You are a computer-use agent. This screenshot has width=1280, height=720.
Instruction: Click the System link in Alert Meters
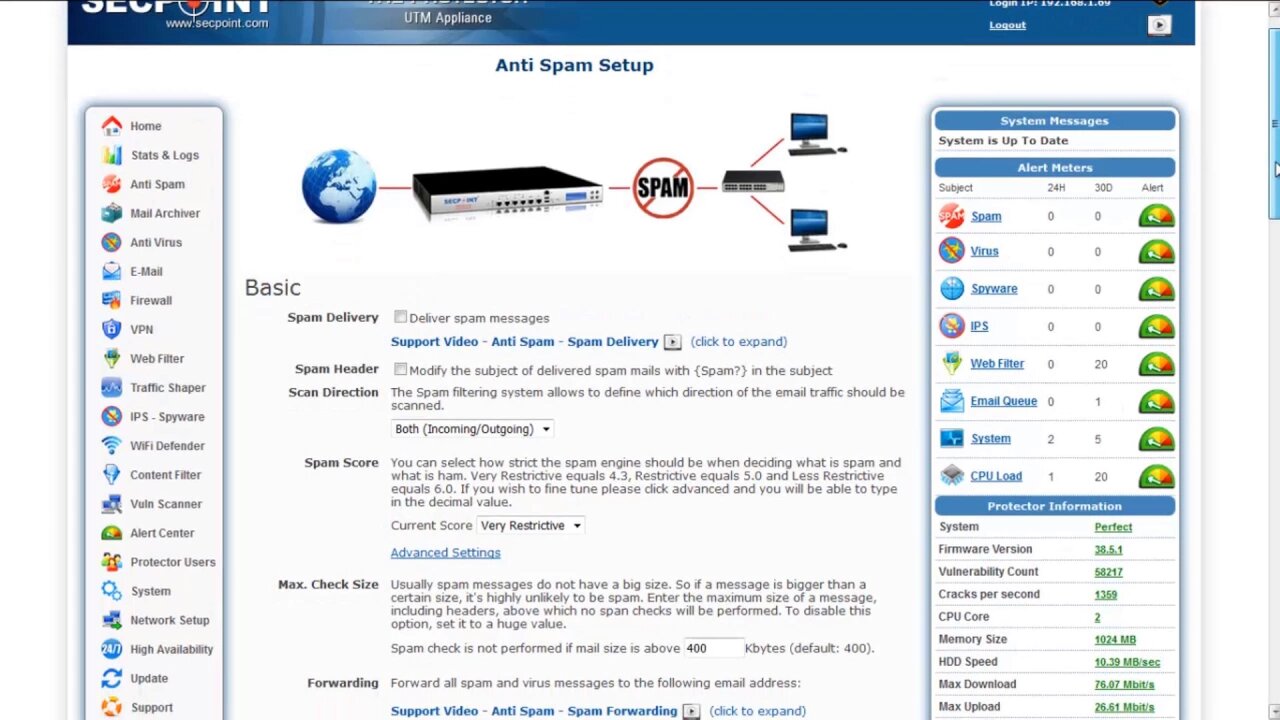click(x=990, y=439)
